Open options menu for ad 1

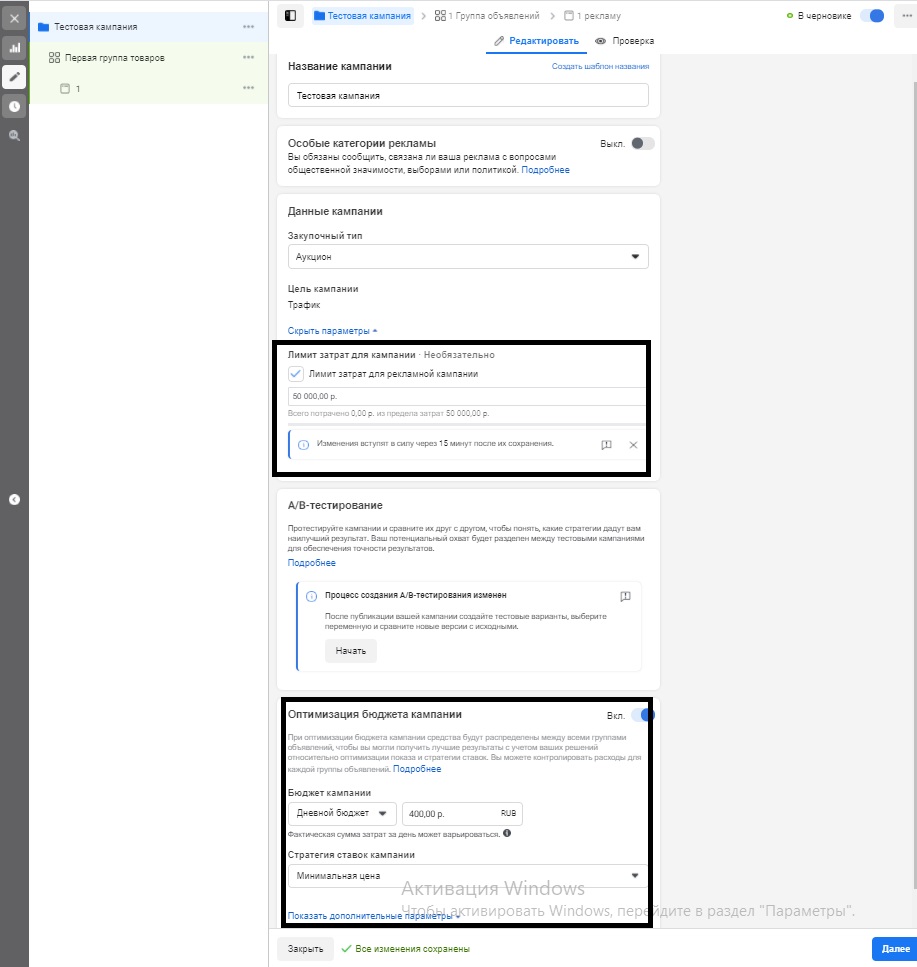(x=249, y=88)
